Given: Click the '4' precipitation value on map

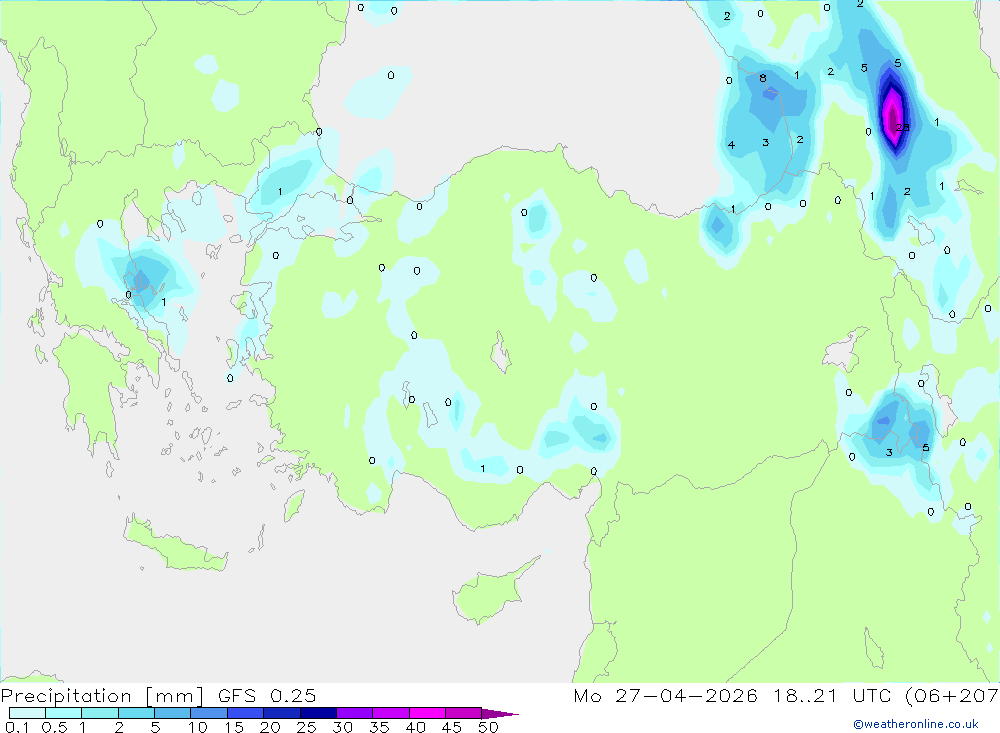Looking at the screenshot, I should point(732,145).
